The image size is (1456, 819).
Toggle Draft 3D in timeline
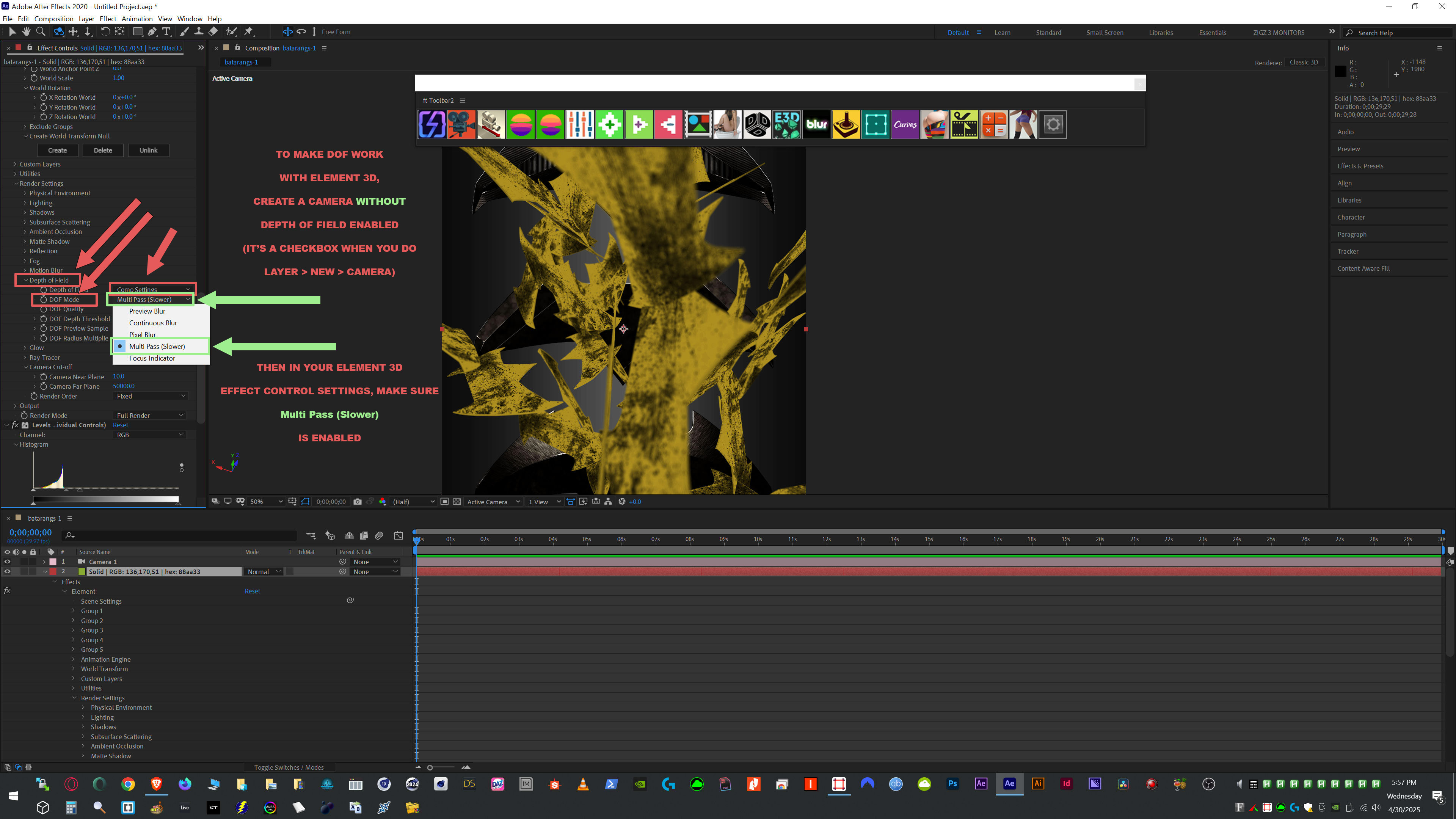point(330,535)
